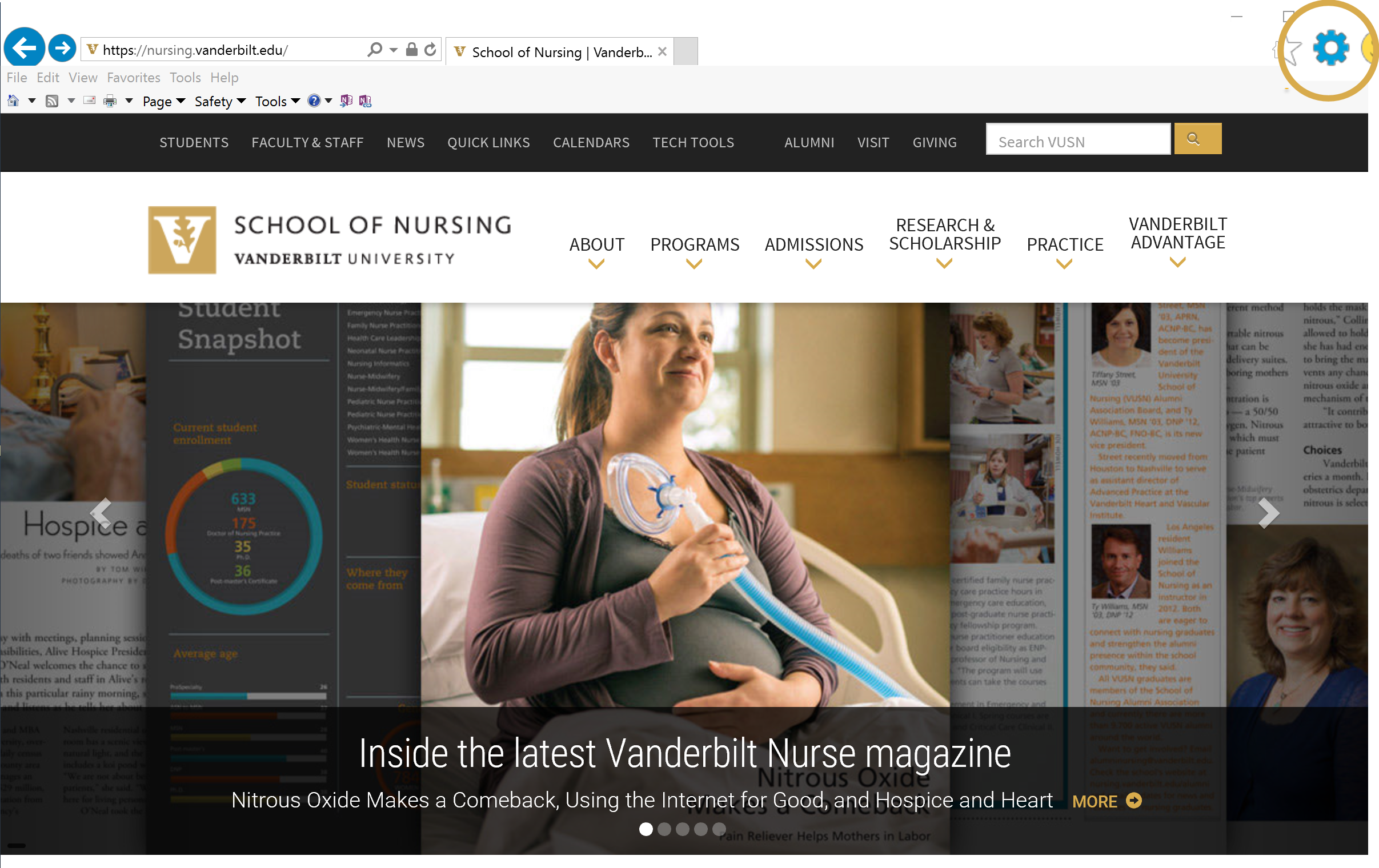This screenshot has height=868, width=1379.
Task: Click the RSS feeds icon
Action: tap(52, 101)
